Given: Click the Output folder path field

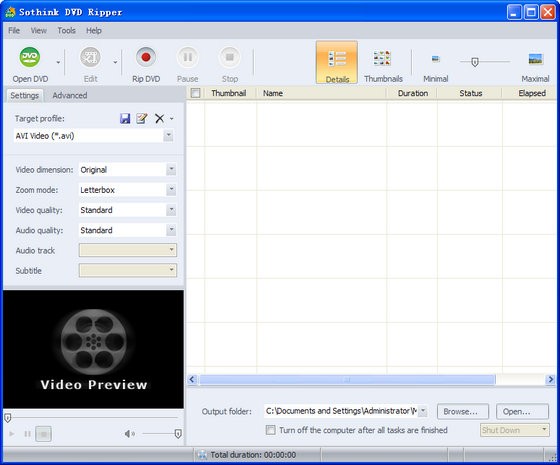Looking at the screenshot, I should click(x=341, y=411).
